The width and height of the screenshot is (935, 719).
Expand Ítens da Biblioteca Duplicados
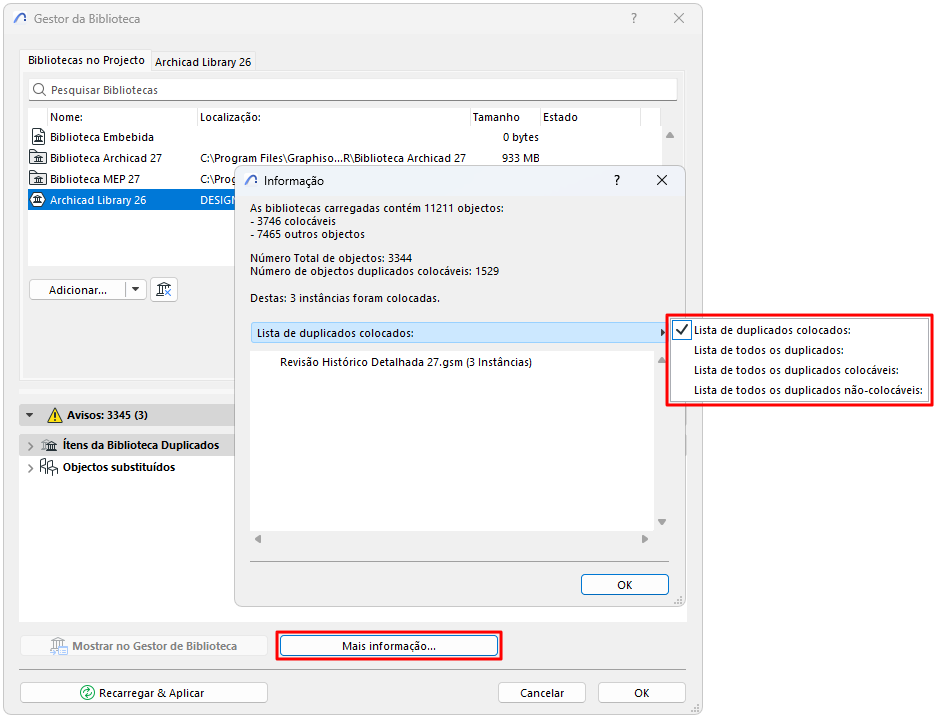[30, 446]
